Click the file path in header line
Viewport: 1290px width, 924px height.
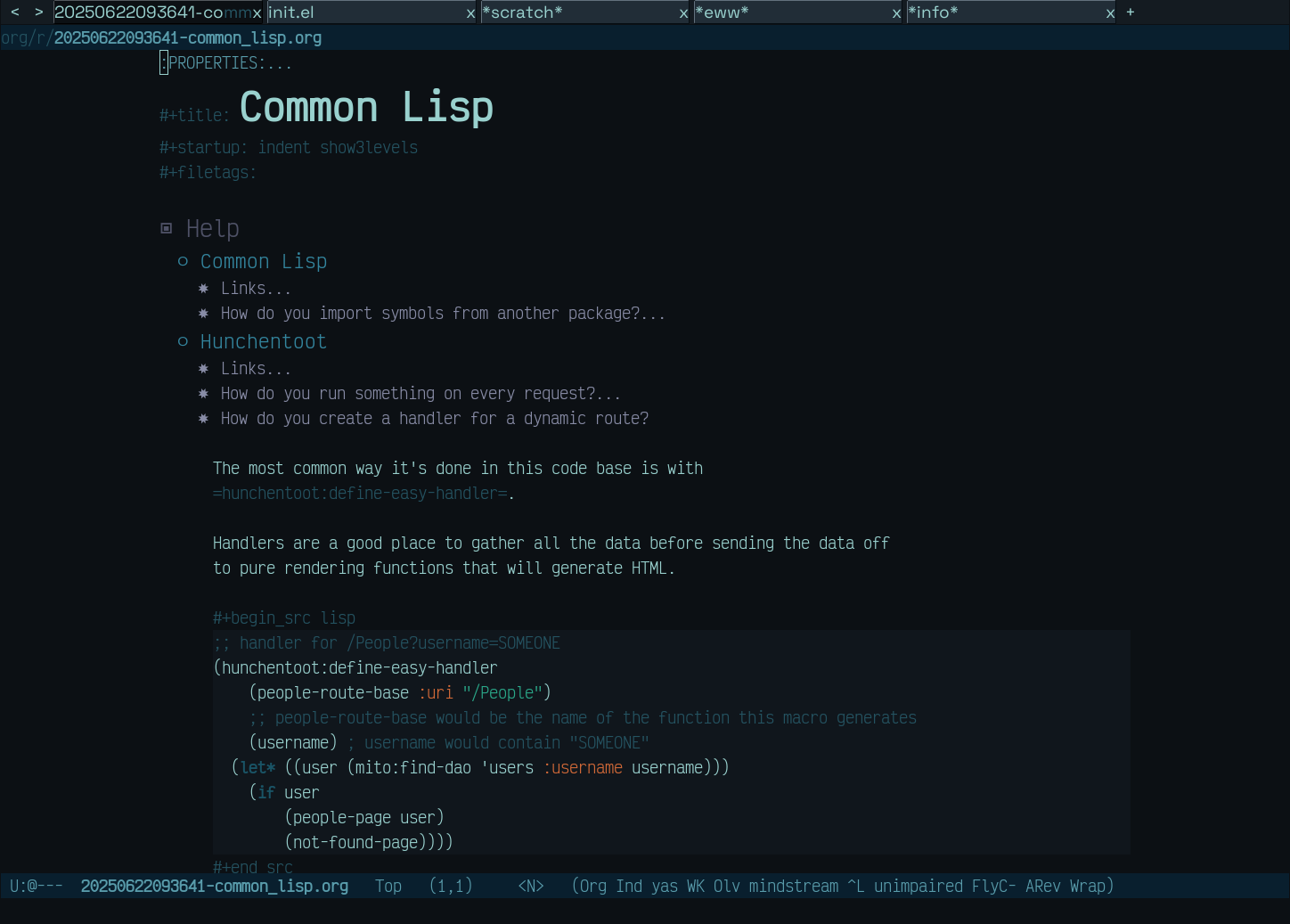pos(161,38)
